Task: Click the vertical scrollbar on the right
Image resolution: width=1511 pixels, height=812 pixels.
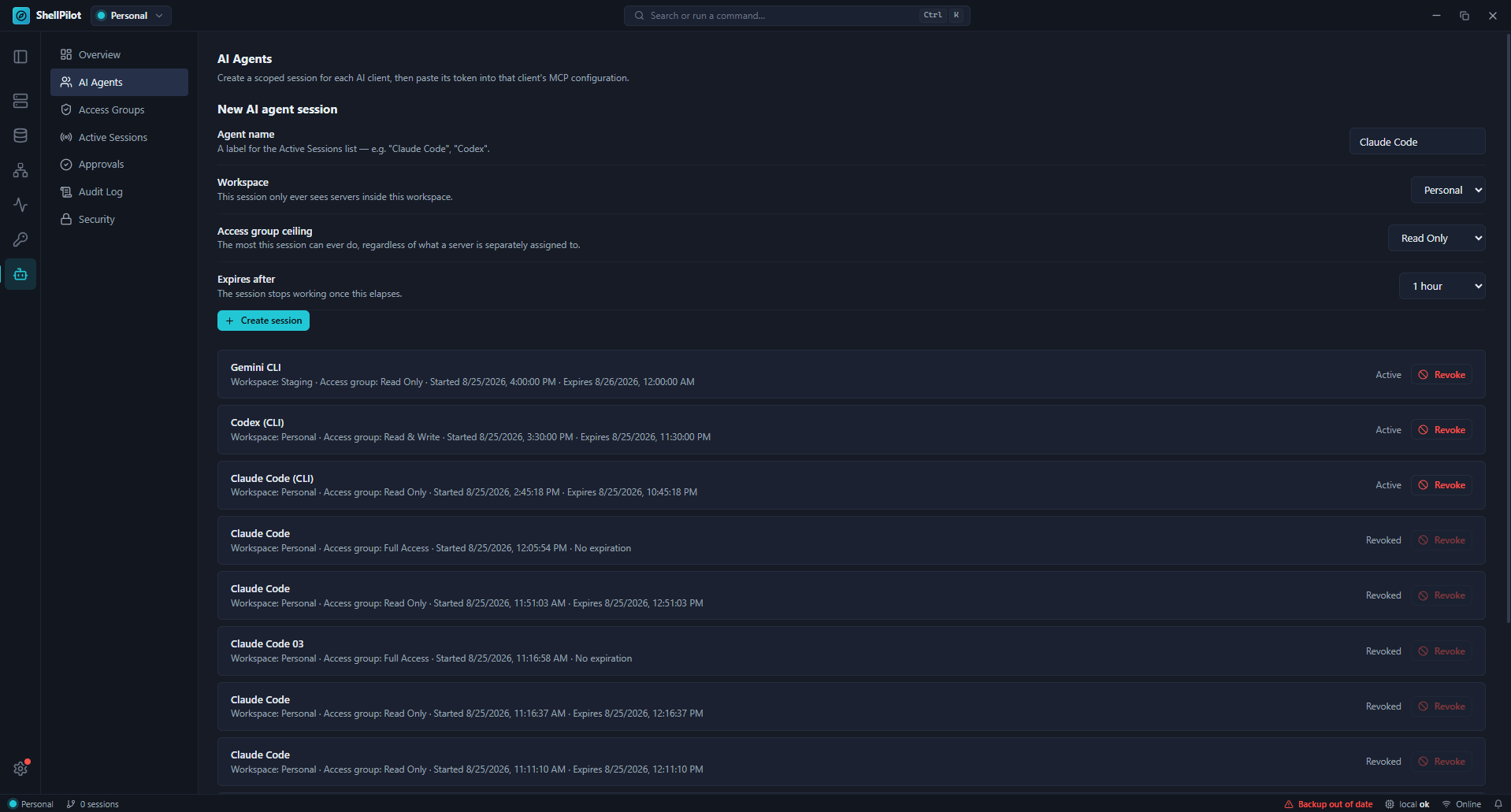Action: (1508, 327)
